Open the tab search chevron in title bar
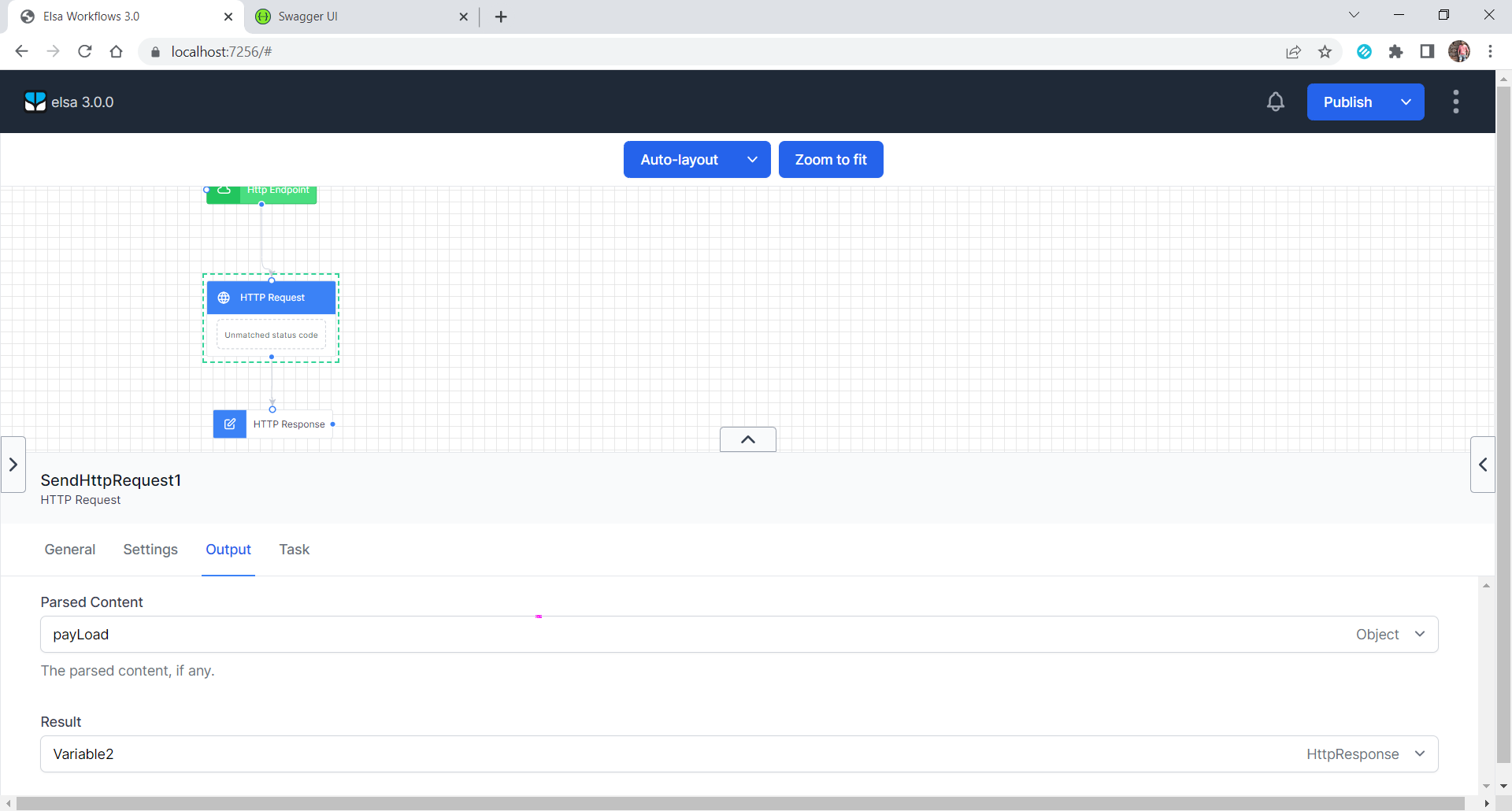The width and height of the screenshot is (1512, 811). coord(1354,15)
